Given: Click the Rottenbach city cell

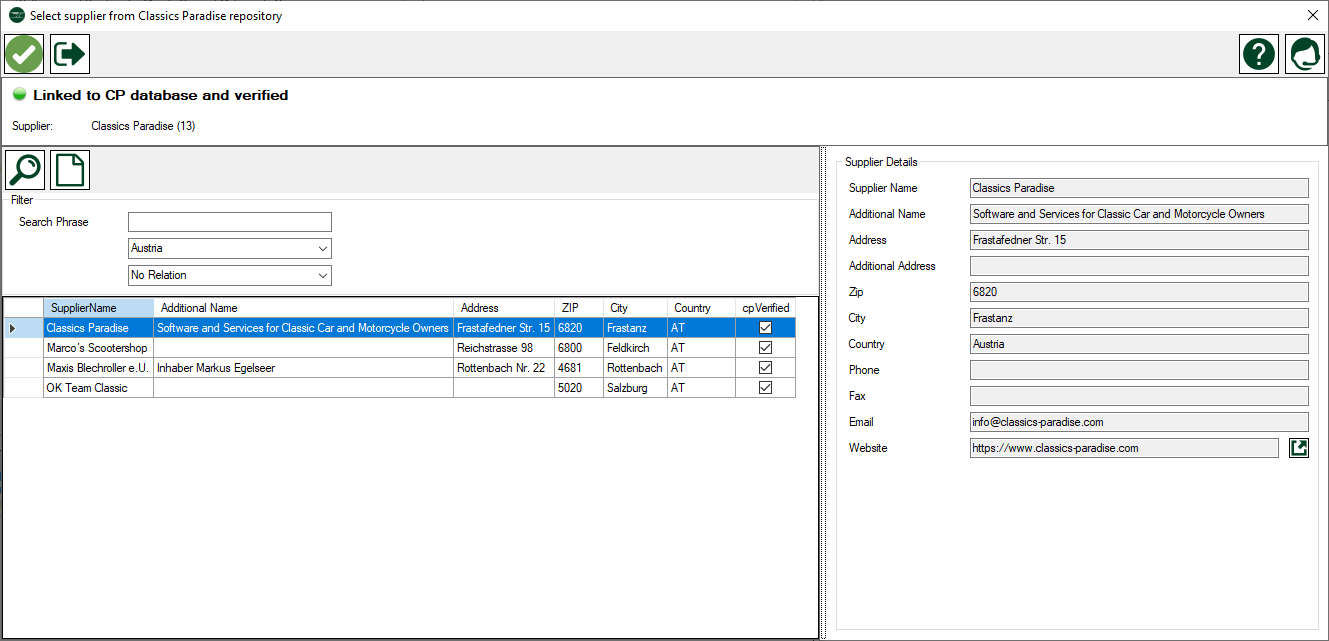Looking at the screenshot, I should point(636,368).
